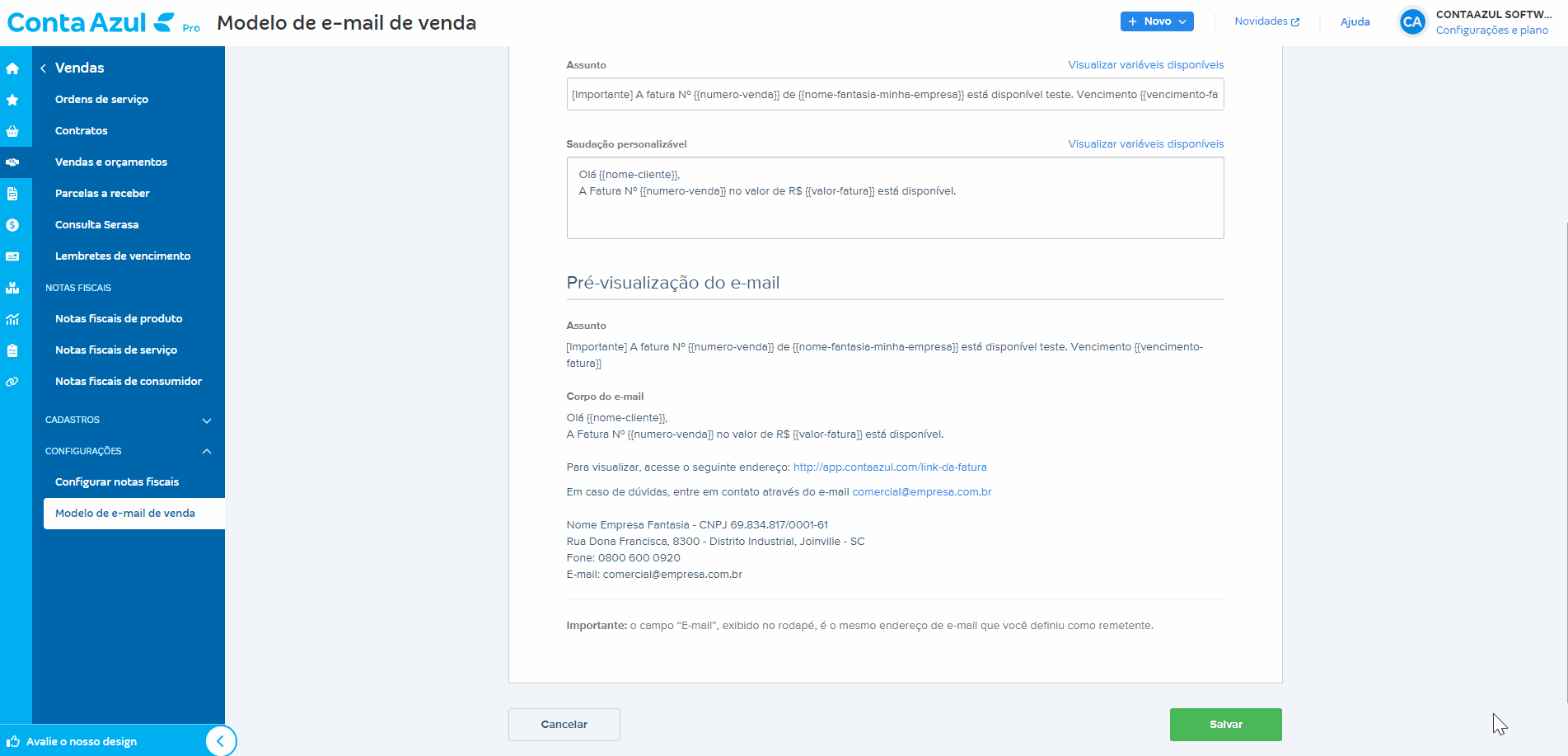Open Vendas e orçamentos menu item
Viewport: 1568px width, 756px height.
pos(111,162)
